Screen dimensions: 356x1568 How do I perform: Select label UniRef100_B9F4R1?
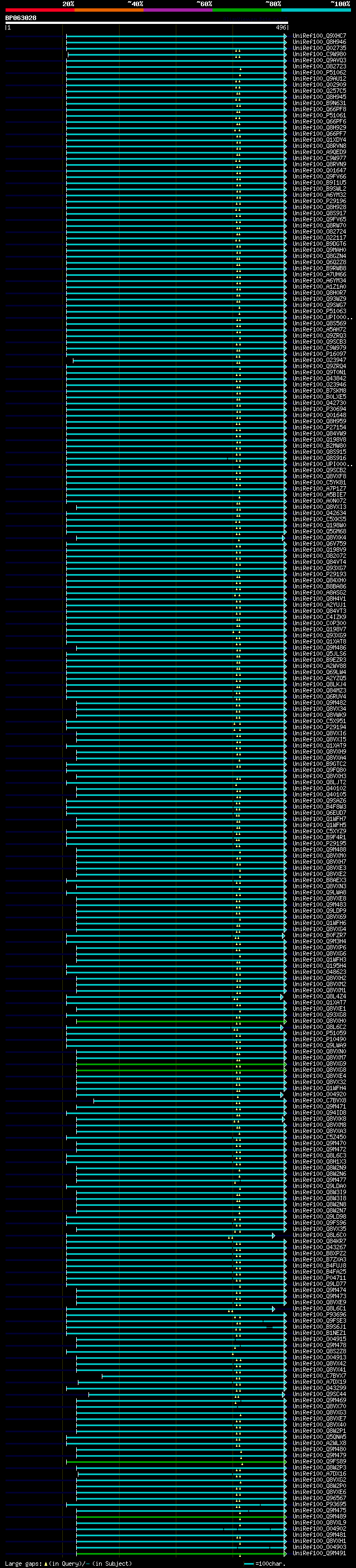coord(319,838)
